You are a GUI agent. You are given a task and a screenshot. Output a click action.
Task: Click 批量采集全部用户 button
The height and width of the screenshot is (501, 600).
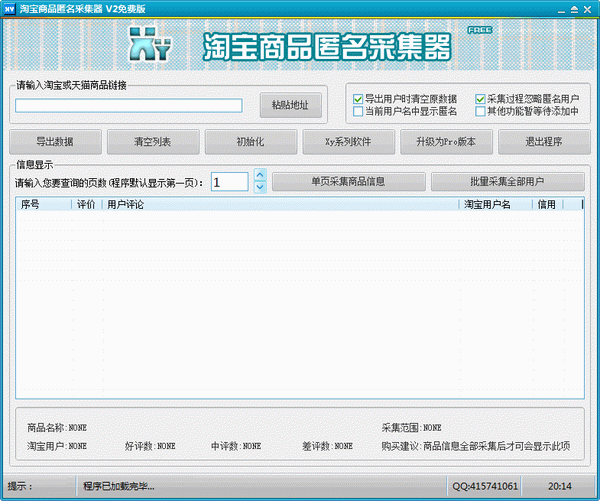pos(508,181)
